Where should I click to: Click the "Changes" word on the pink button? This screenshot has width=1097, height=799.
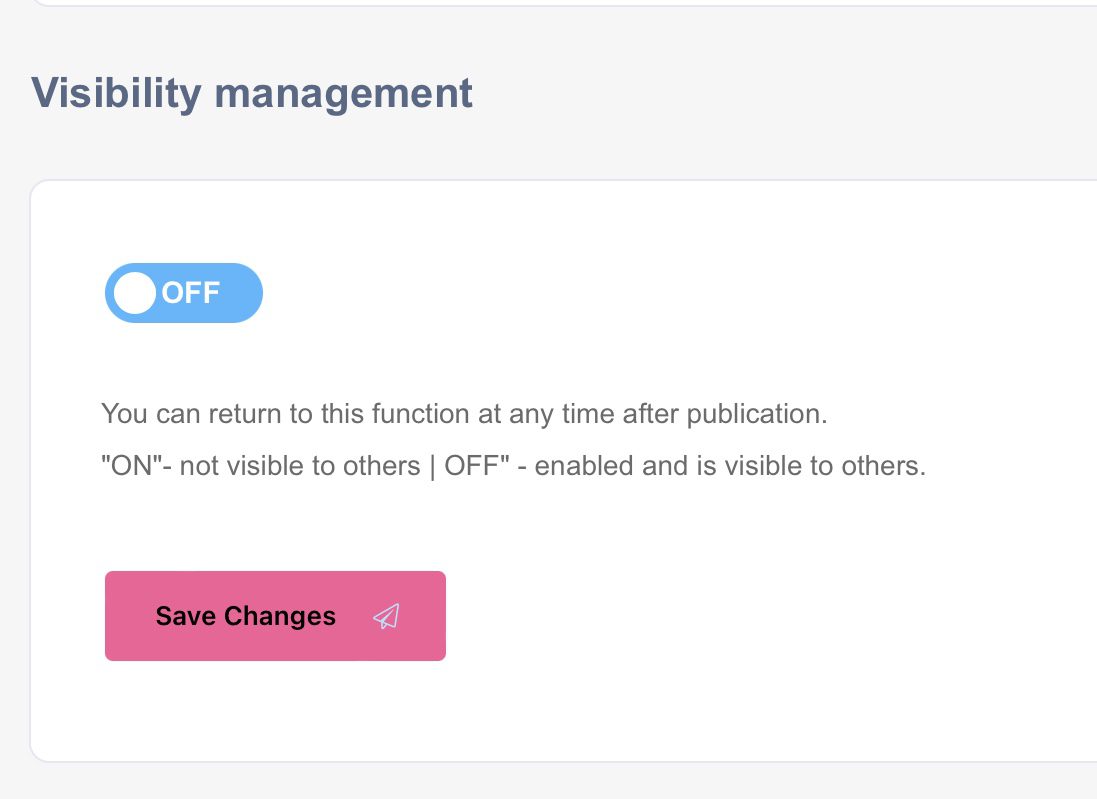pyautogui.click(x=280, y=616)
